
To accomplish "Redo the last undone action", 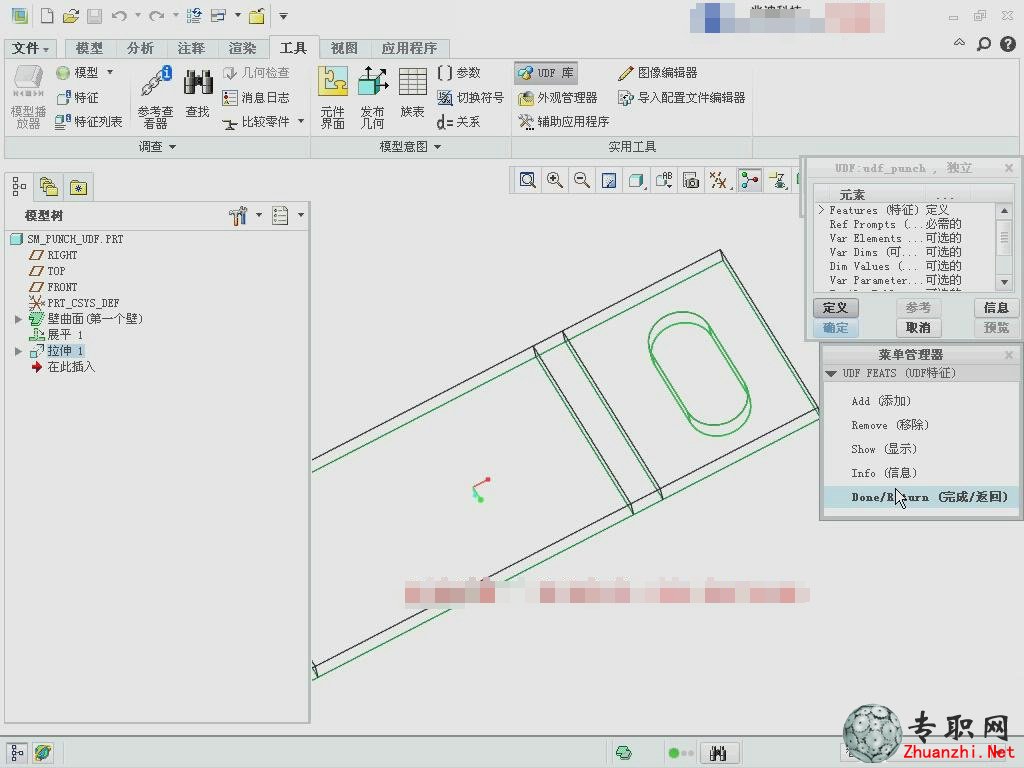I will [x=156, y=16].
